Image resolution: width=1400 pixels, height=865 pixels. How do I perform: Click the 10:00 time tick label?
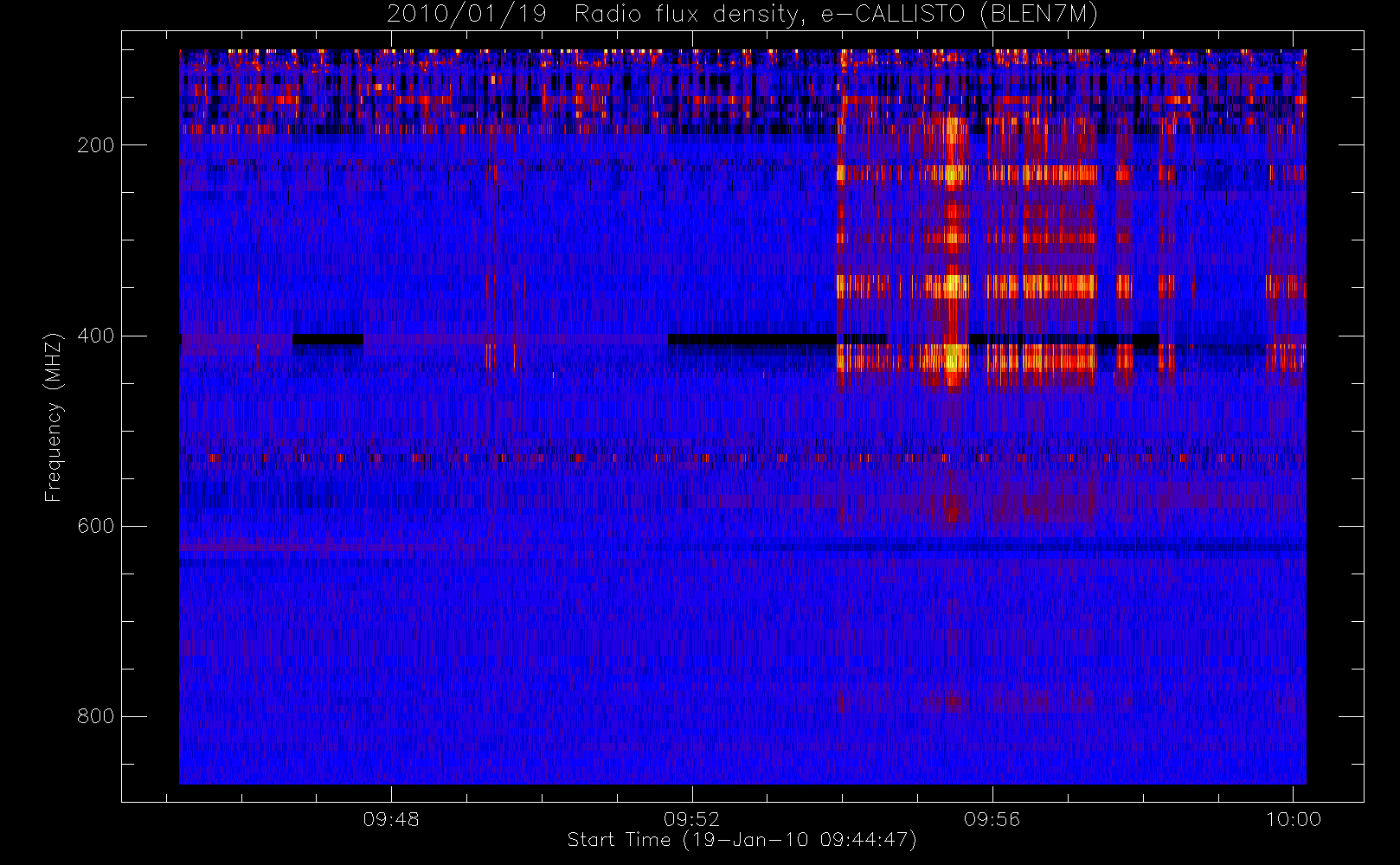coord(1294,819)
